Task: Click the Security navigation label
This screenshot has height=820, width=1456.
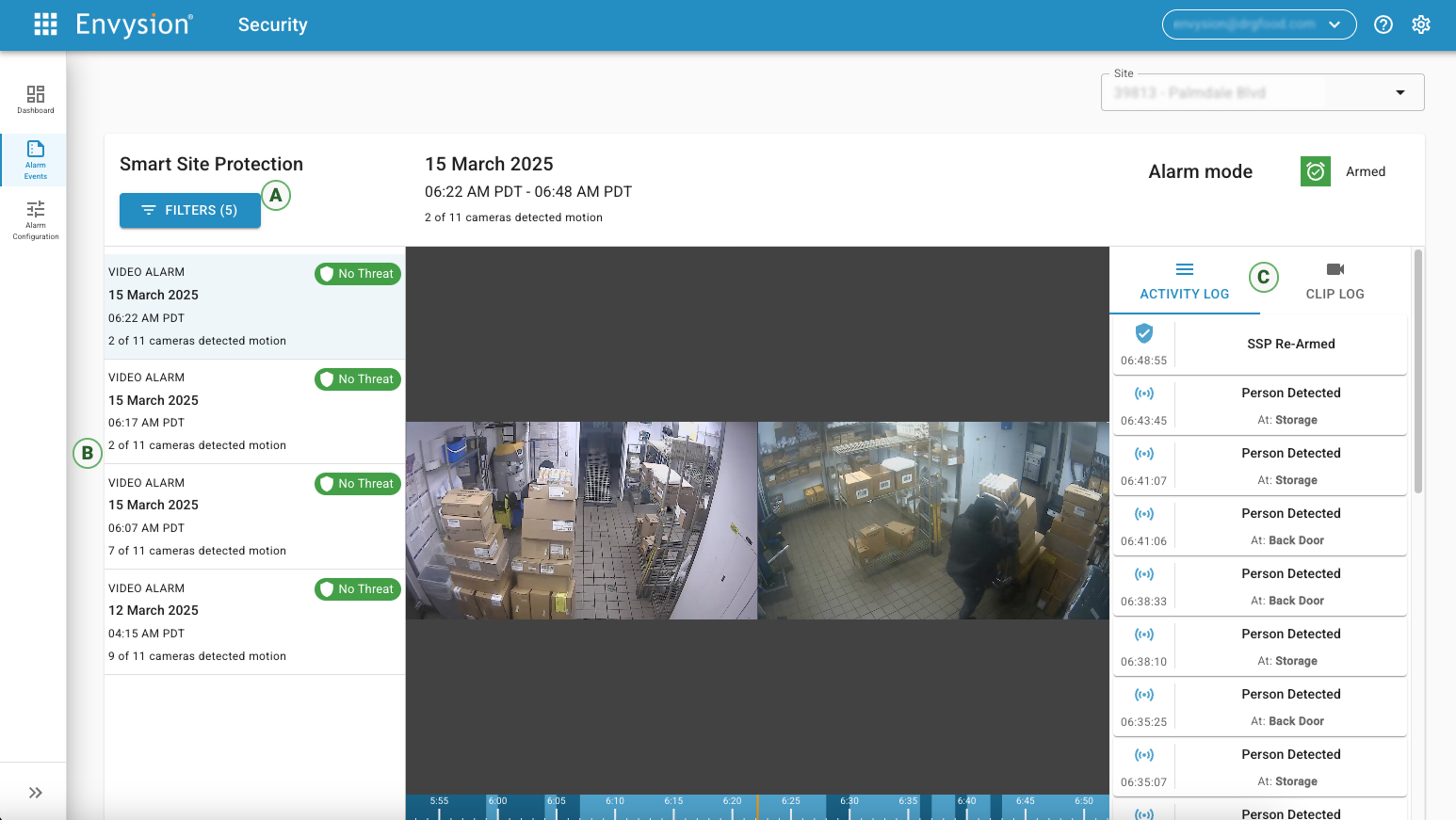Action: 272,24
